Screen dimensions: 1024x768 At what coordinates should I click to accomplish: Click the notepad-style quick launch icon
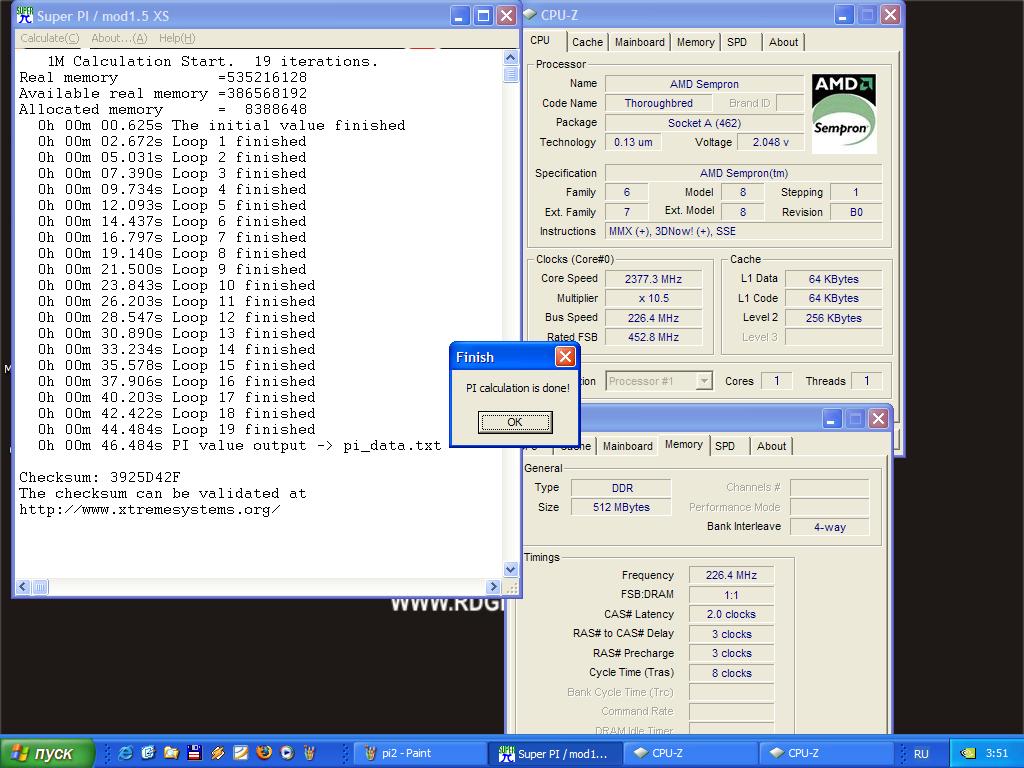240,753
